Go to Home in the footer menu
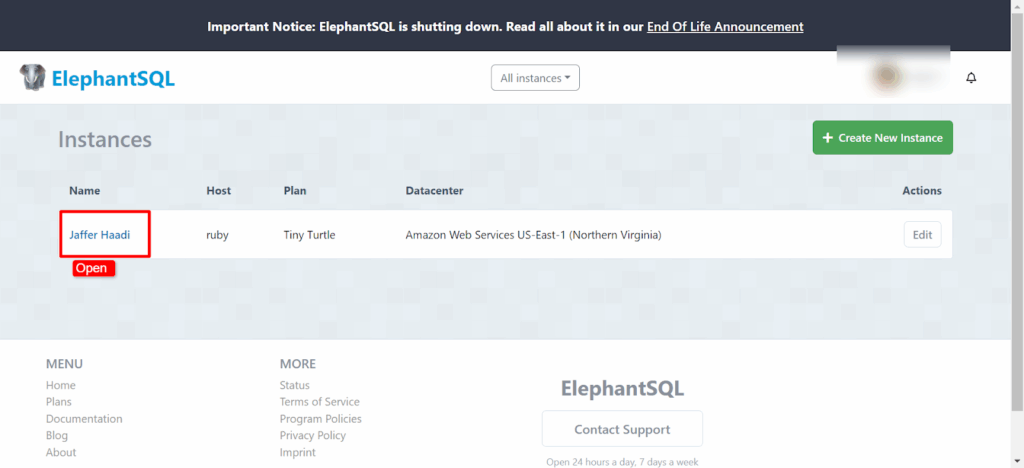This screenshot has height=468, width=1024. point(61,385)
